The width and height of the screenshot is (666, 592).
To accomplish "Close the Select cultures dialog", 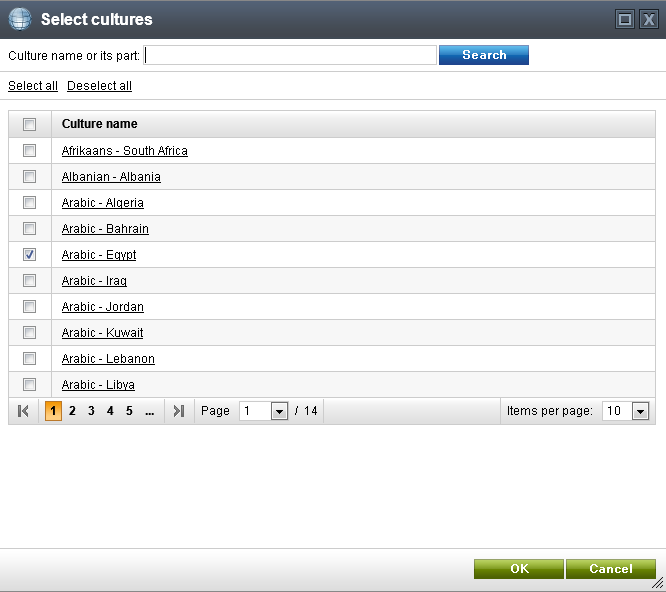I will point(649,20).
